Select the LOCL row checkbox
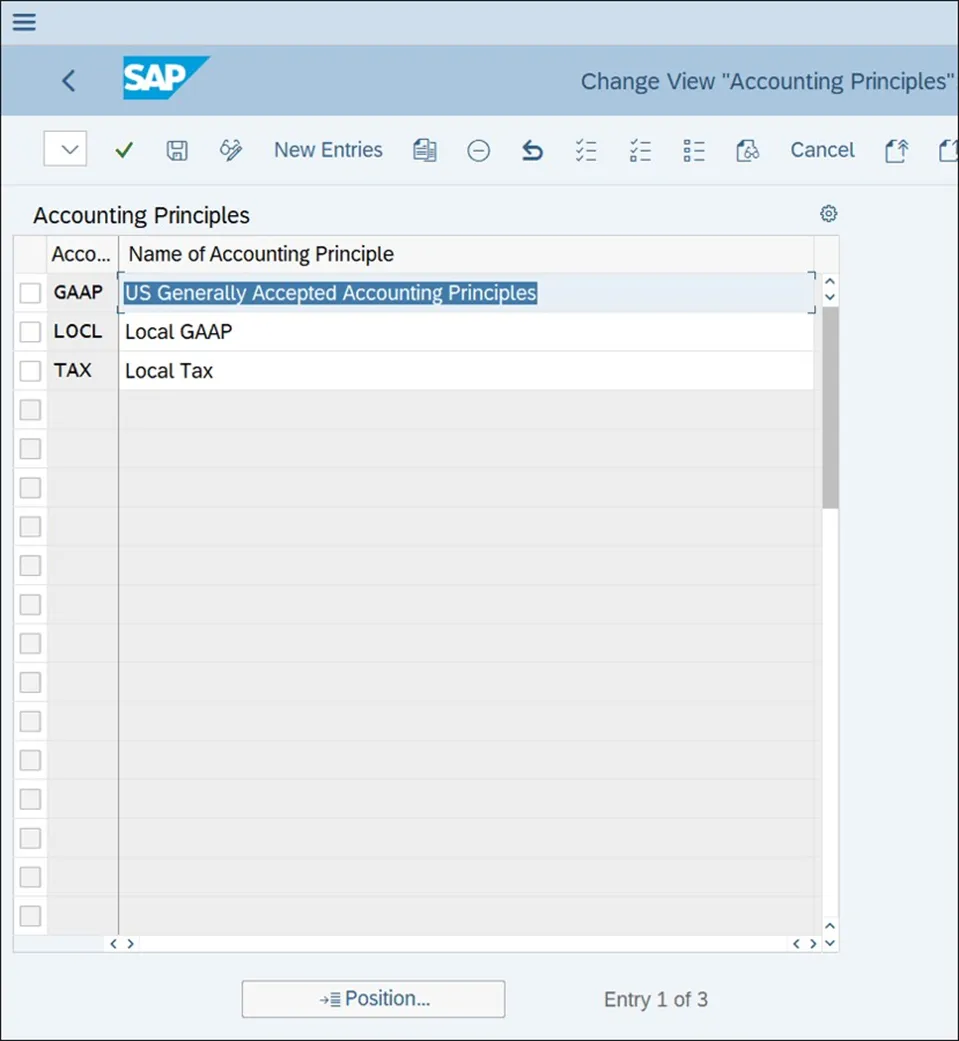 point(31,332)
